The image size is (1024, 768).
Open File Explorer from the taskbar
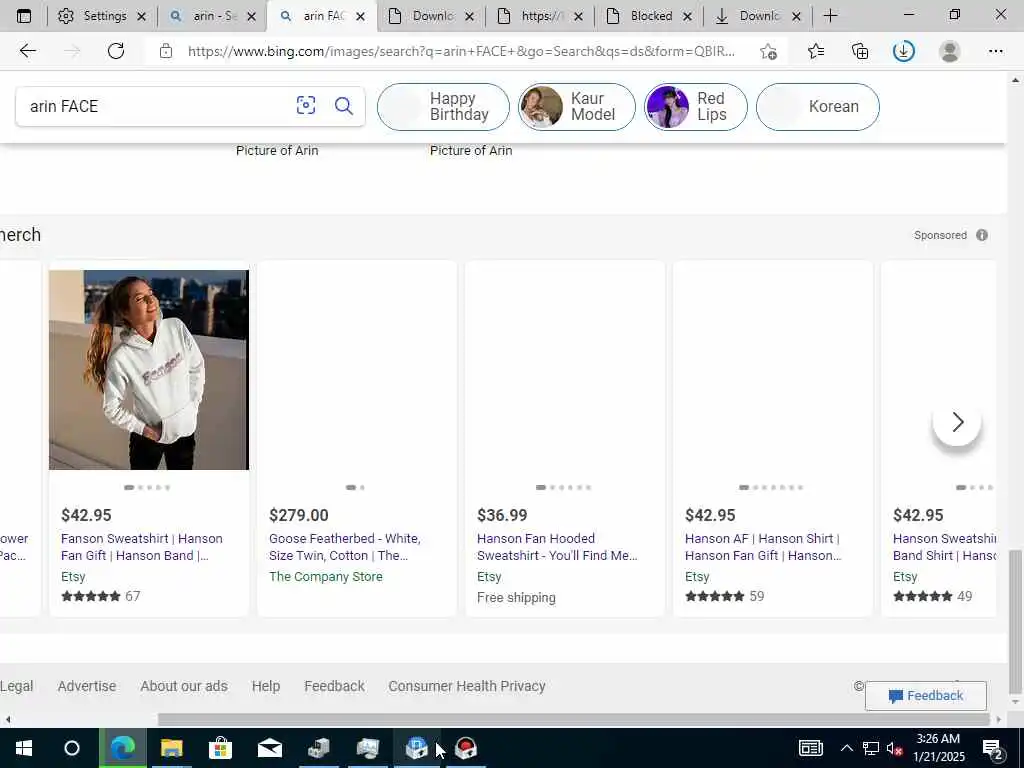coord(171,748)
